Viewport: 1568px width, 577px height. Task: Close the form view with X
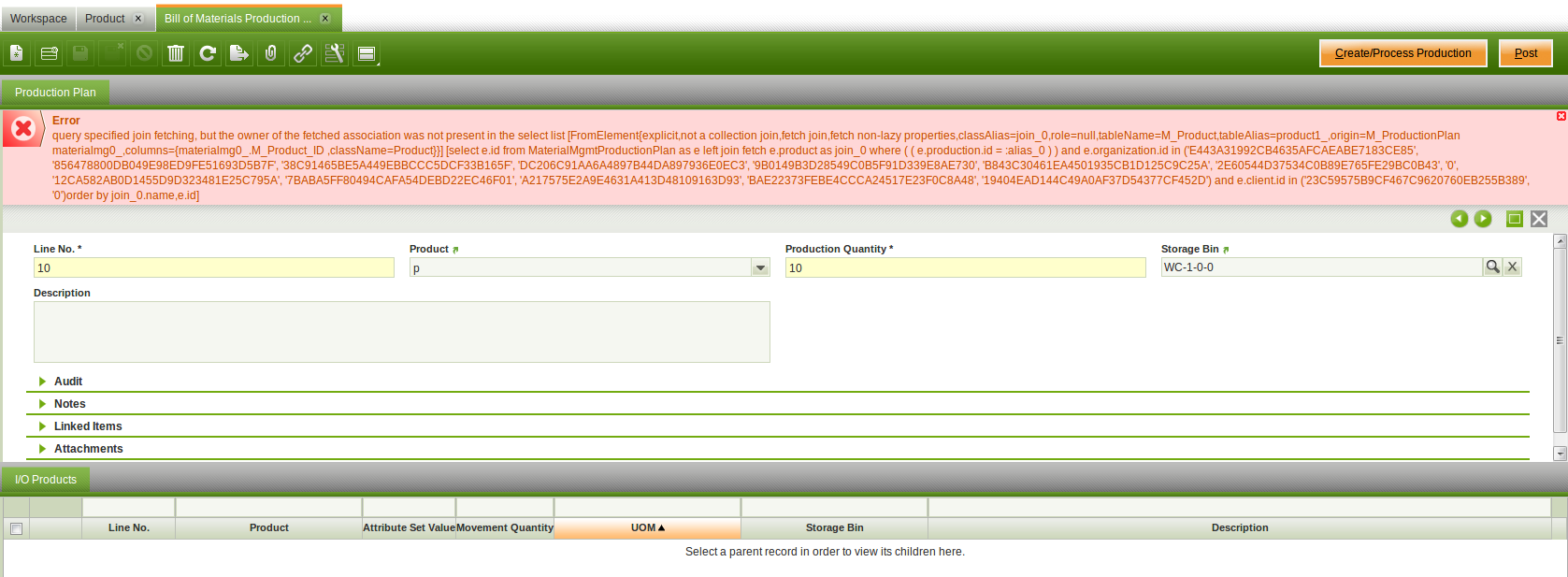(x=1539, y=219)
